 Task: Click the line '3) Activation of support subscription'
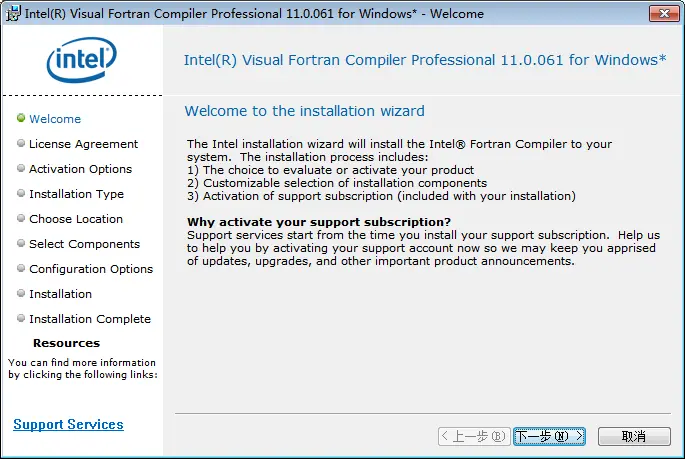click(381, 196)
